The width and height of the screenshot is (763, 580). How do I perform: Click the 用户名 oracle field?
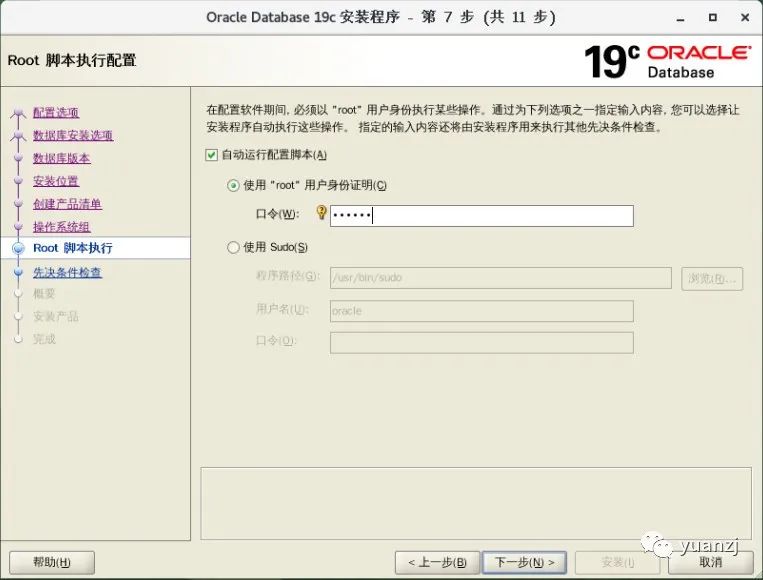[x=482, y=311]
